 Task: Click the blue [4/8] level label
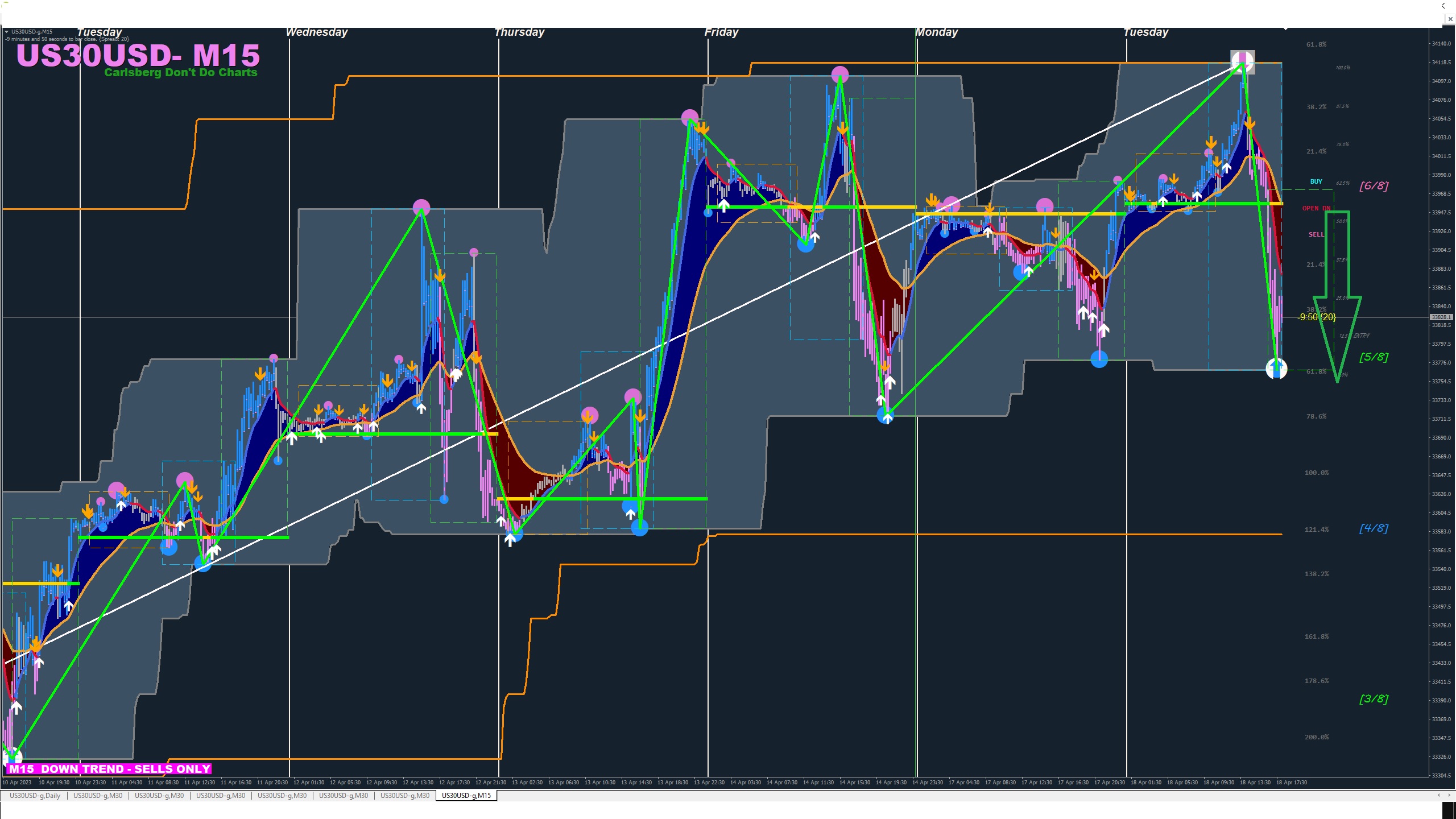[x=1374, y=528]
